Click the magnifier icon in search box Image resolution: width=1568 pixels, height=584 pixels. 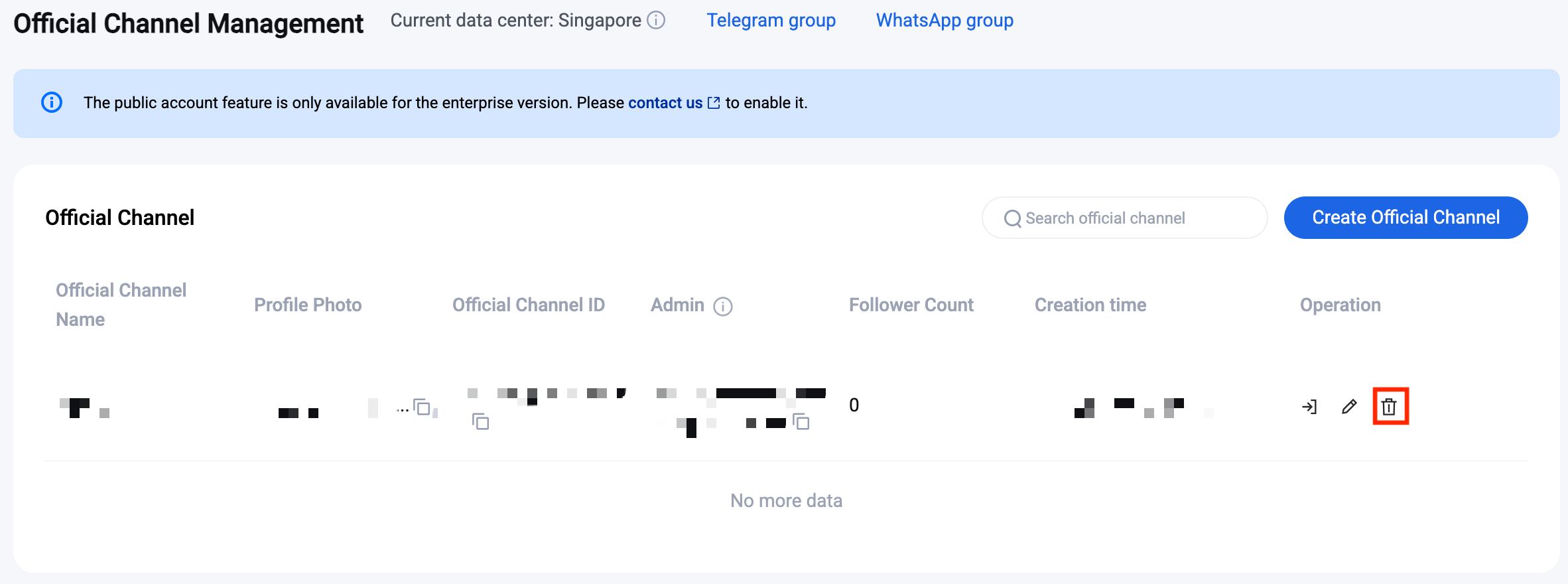click(1012, 218)
